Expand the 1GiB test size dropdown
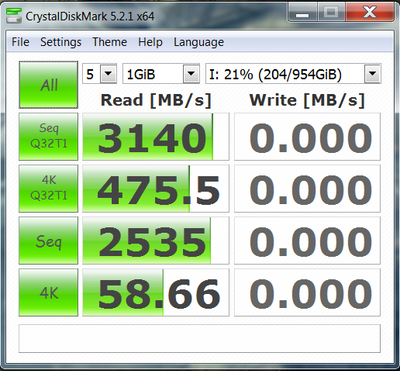This screenshot has height=371, width=400. click(x=191, y=73)
